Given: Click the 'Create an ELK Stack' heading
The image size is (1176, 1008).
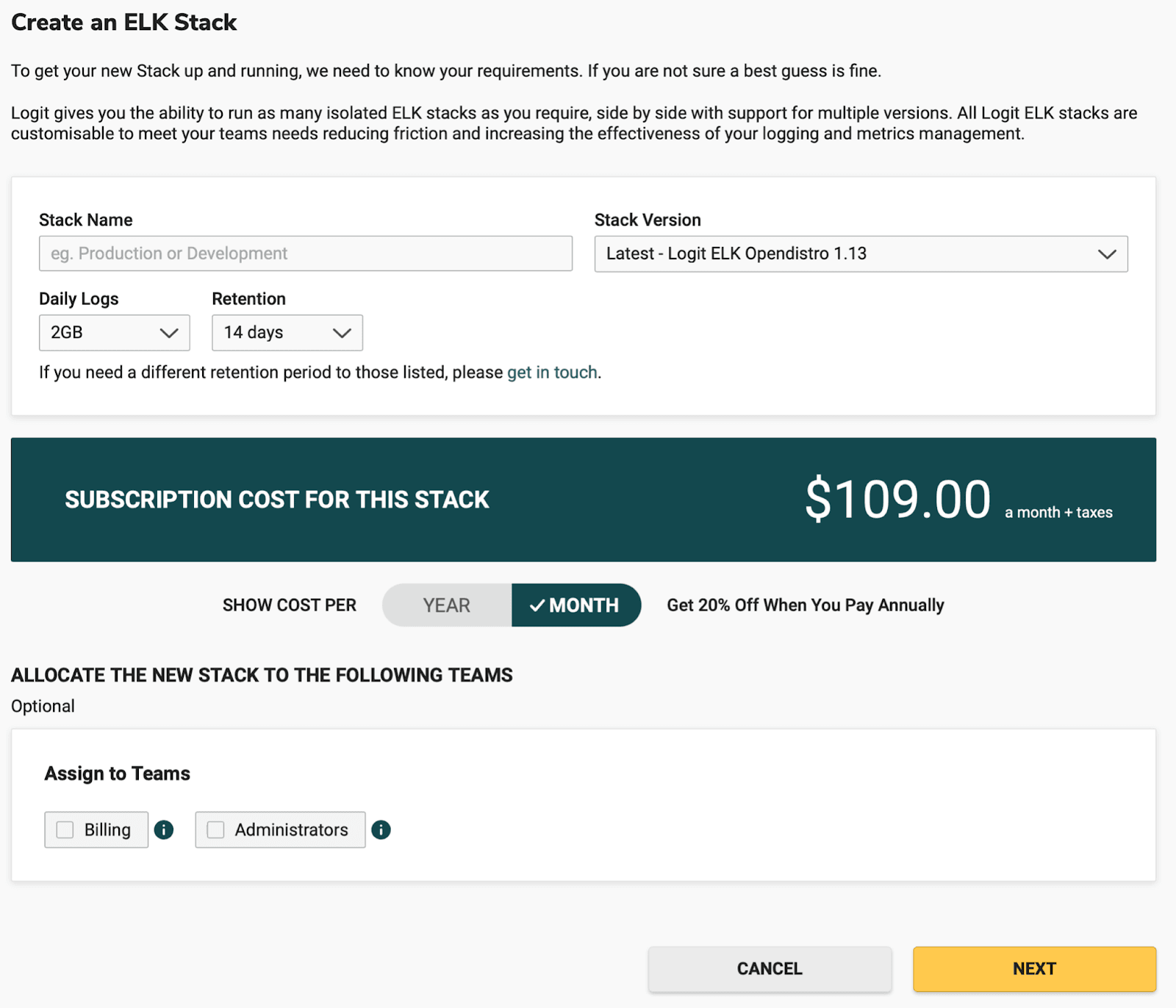Looking at the screenshot, I should point(124,23).
